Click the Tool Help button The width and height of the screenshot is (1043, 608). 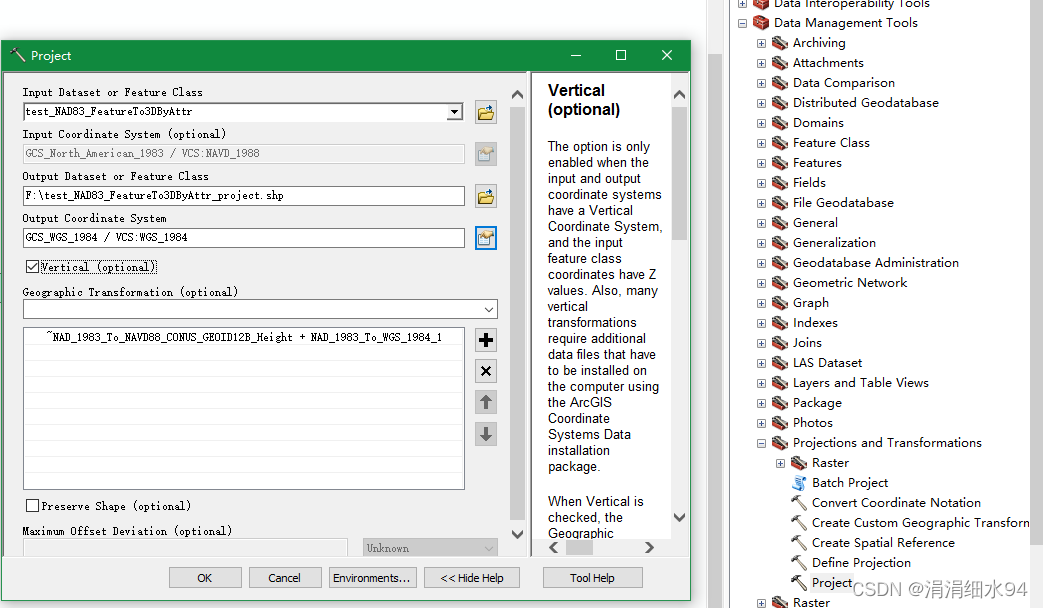[592, 577]
